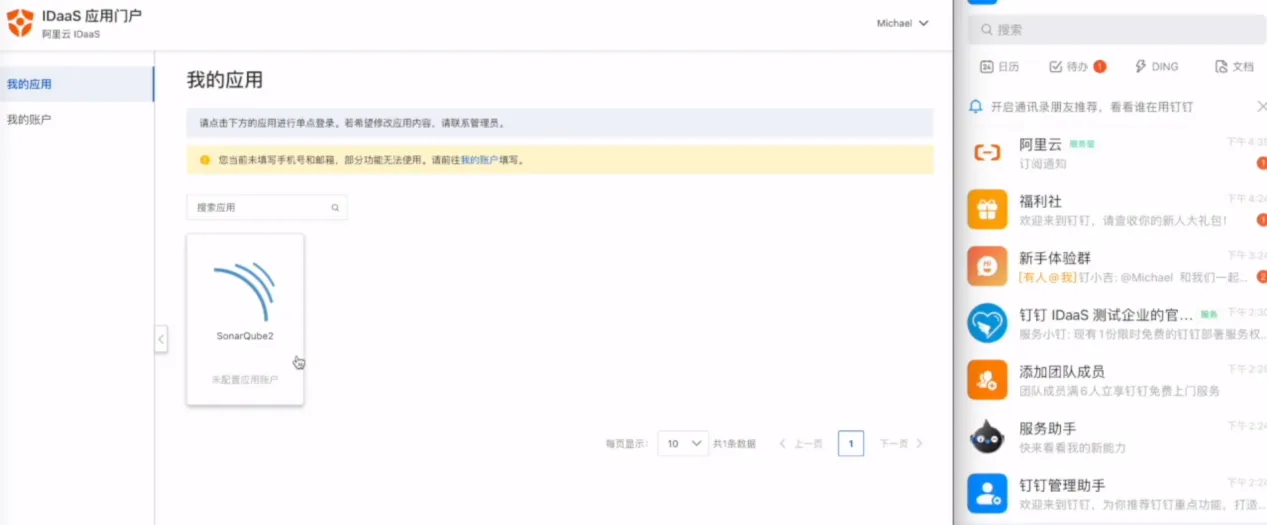Click the SonarQube2 arc logo
Image resolution: width=1267 pixels, height=525 pixels.
click(245, 291)
